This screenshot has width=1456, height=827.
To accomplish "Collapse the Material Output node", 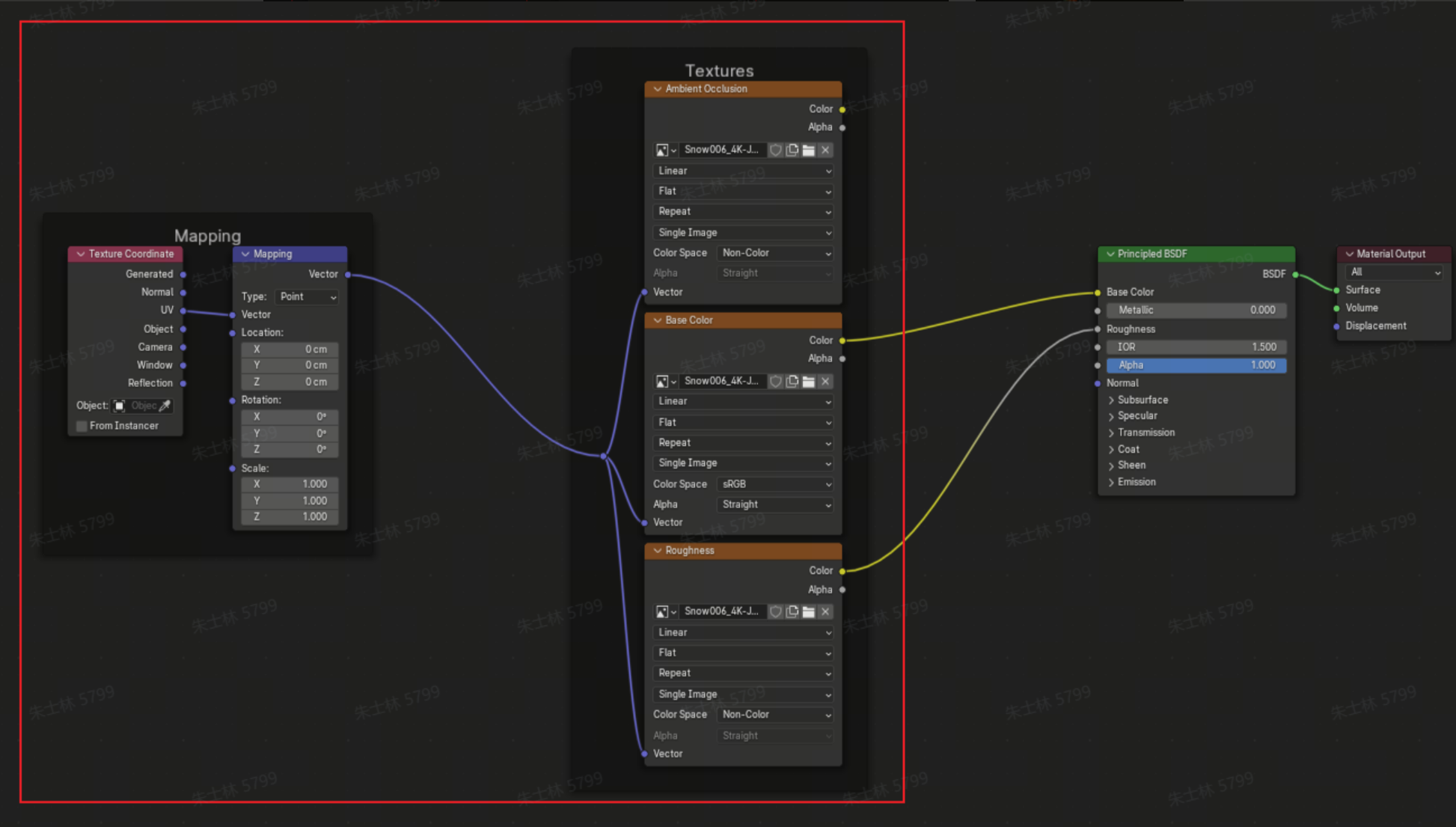I will (1349, 254).
